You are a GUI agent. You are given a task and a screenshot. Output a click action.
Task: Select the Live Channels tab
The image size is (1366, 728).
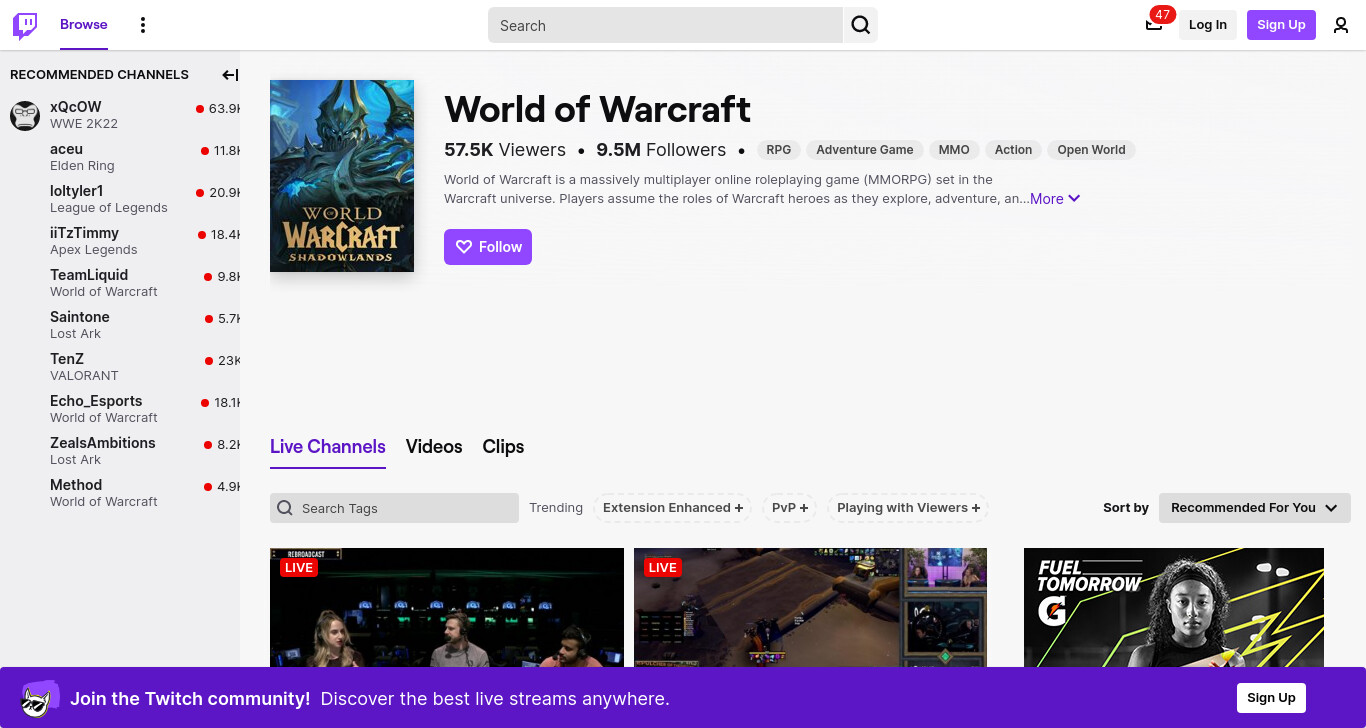coord(328,447)
